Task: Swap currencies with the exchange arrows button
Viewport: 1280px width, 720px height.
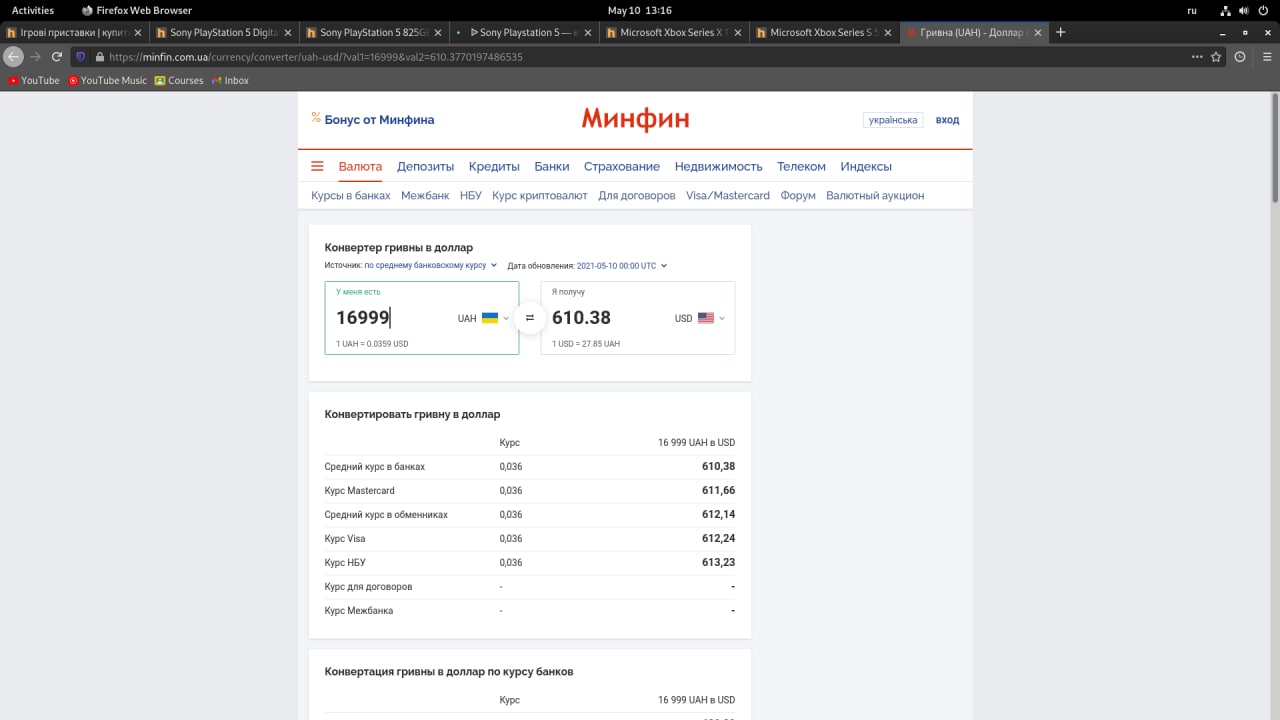Action: pyautogui.click(x=530, y=318)
